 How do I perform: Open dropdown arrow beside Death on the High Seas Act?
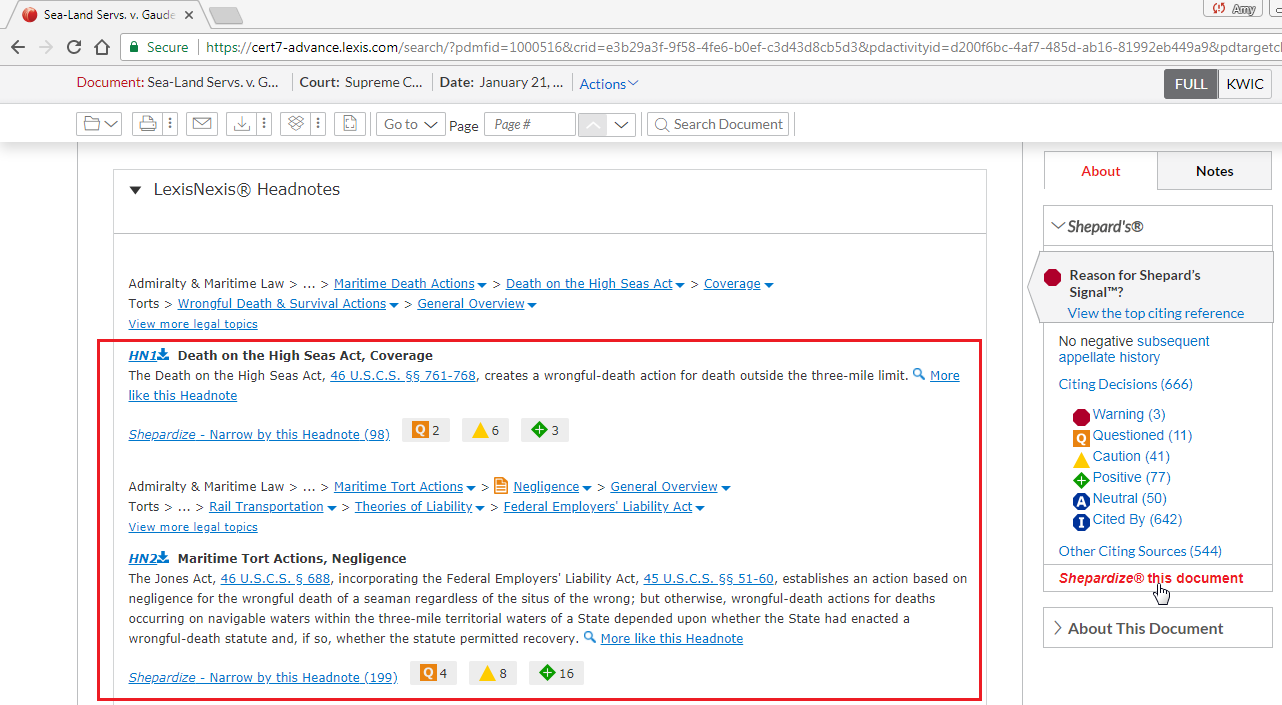click(680, 285)
